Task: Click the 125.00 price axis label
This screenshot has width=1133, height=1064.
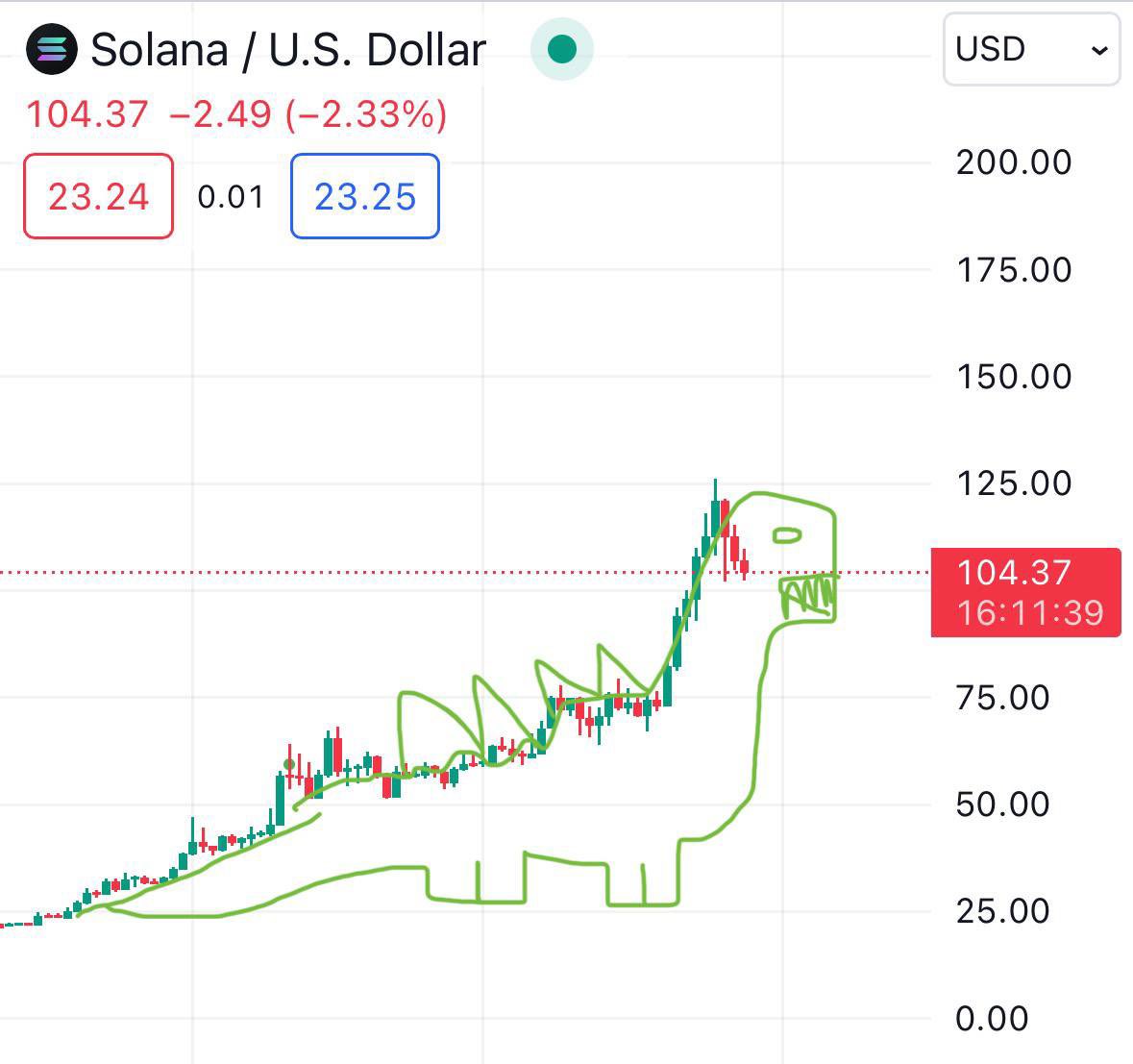Action: click(x=1014, y=483)
